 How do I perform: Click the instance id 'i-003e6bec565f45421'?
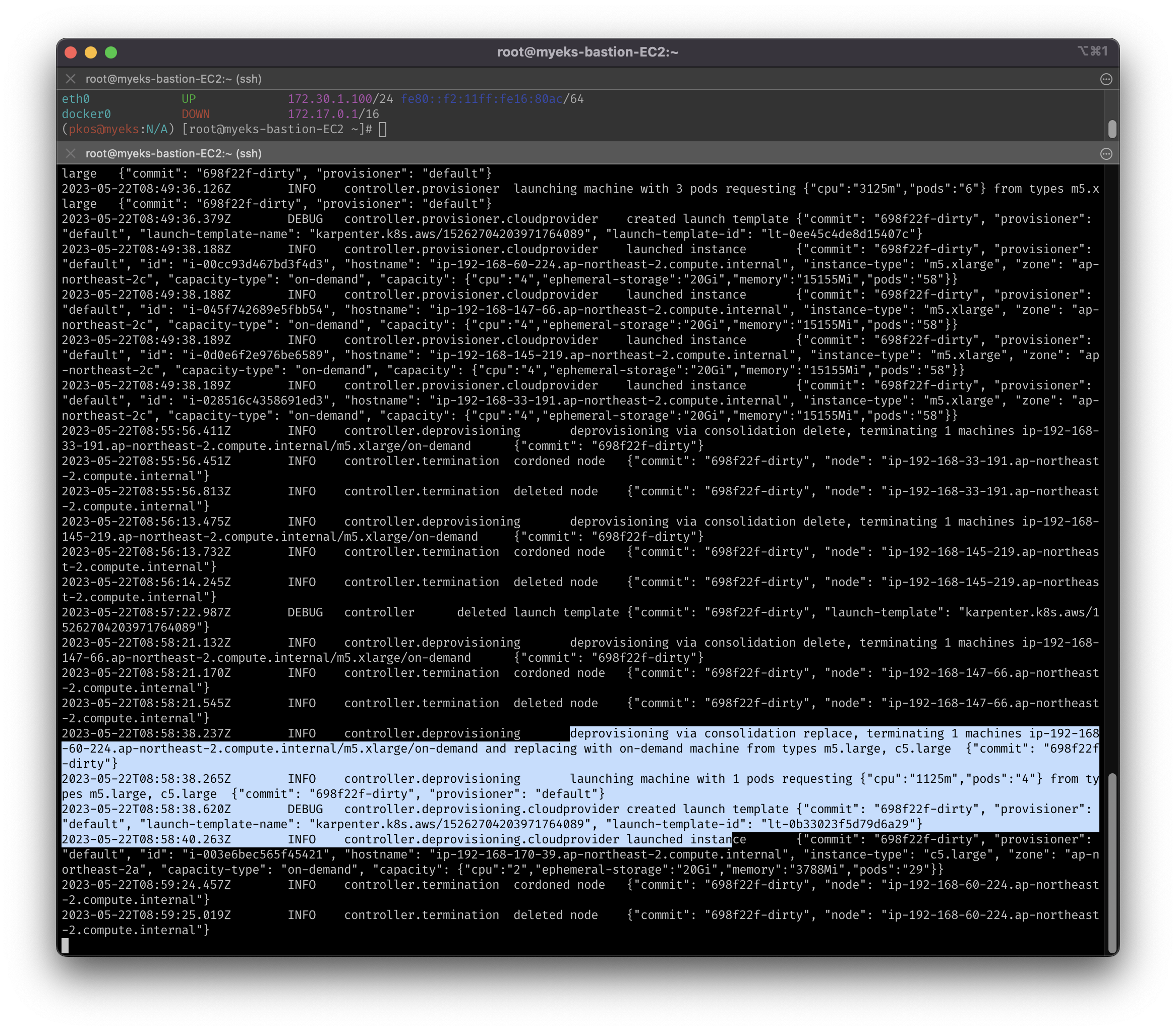pyautogui.click(x=257, y=855)
